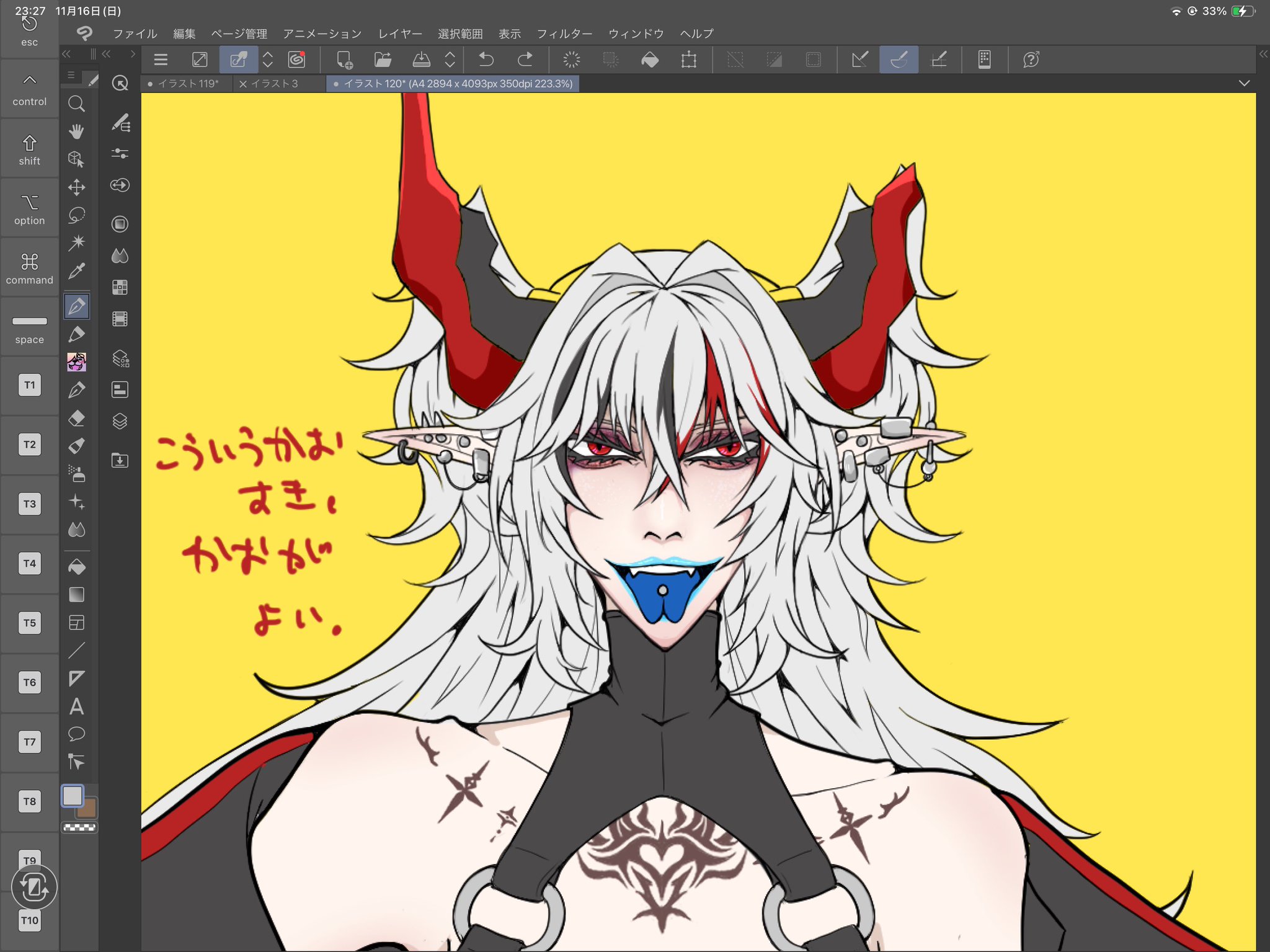1270x952 pixels.
Task: Expand the canvas tab list chevron
Action: pyautogui.click(x=1244, y=83)
